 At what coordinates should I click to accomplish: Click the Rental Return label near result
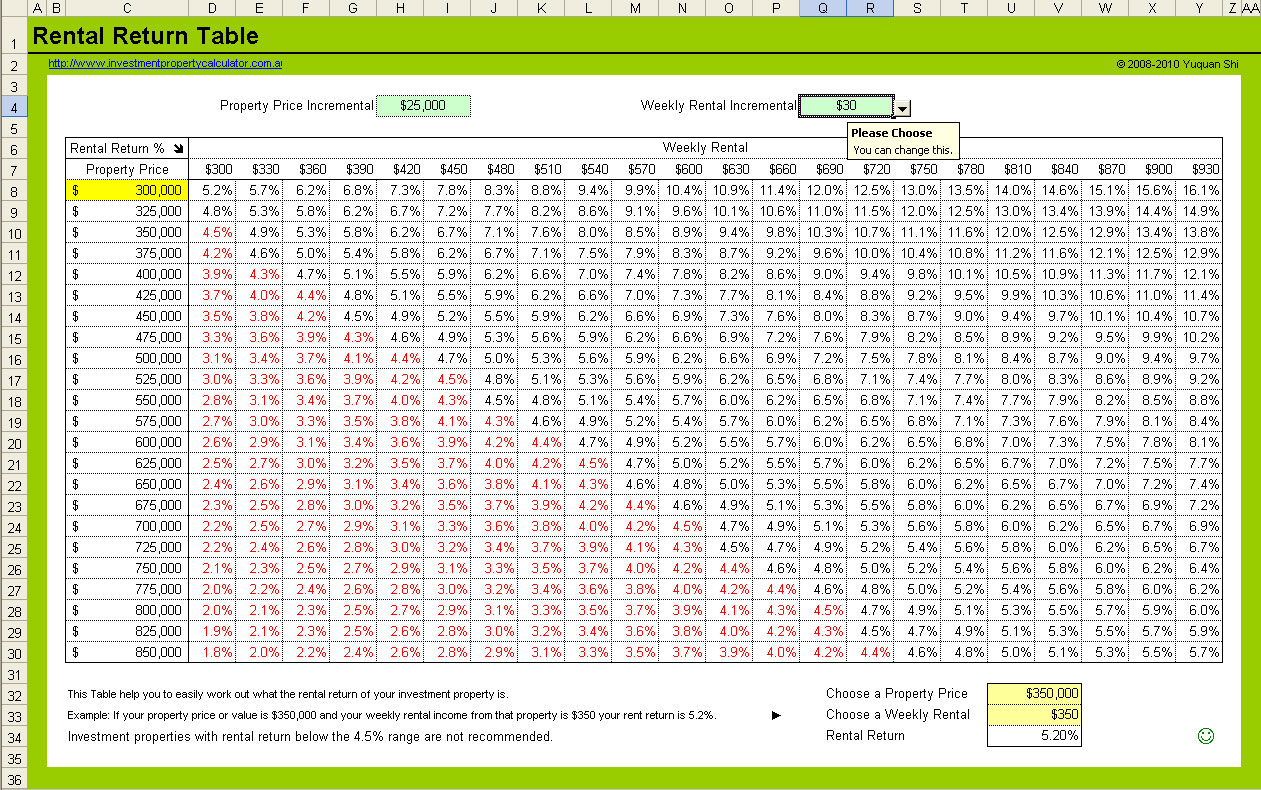865,735
